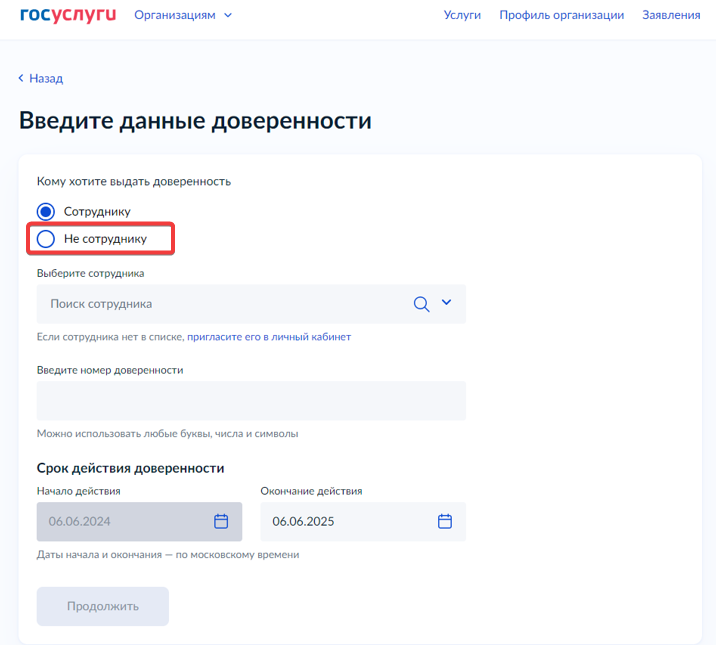Click the номер доверенности input field
716x645 pixels.
[x=251, y=401]
